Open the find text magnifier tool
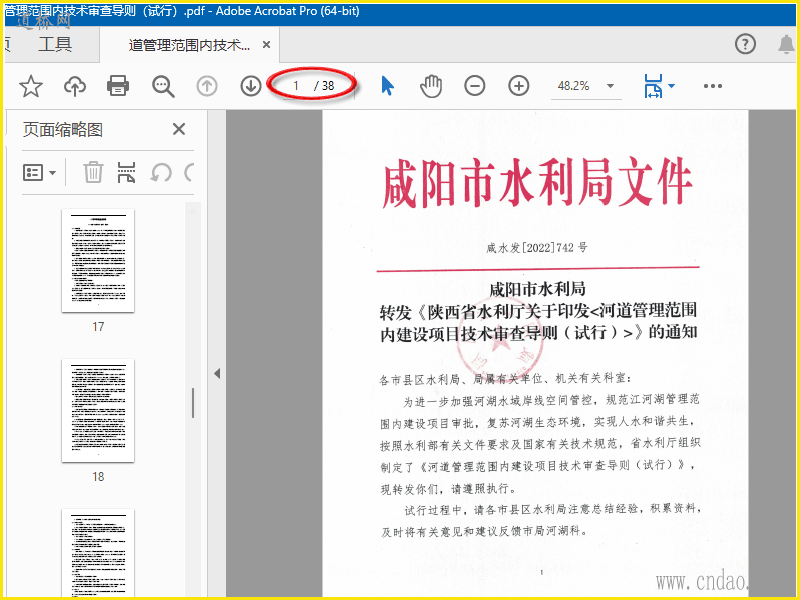800x600 pixels. (x=163, y=86)
